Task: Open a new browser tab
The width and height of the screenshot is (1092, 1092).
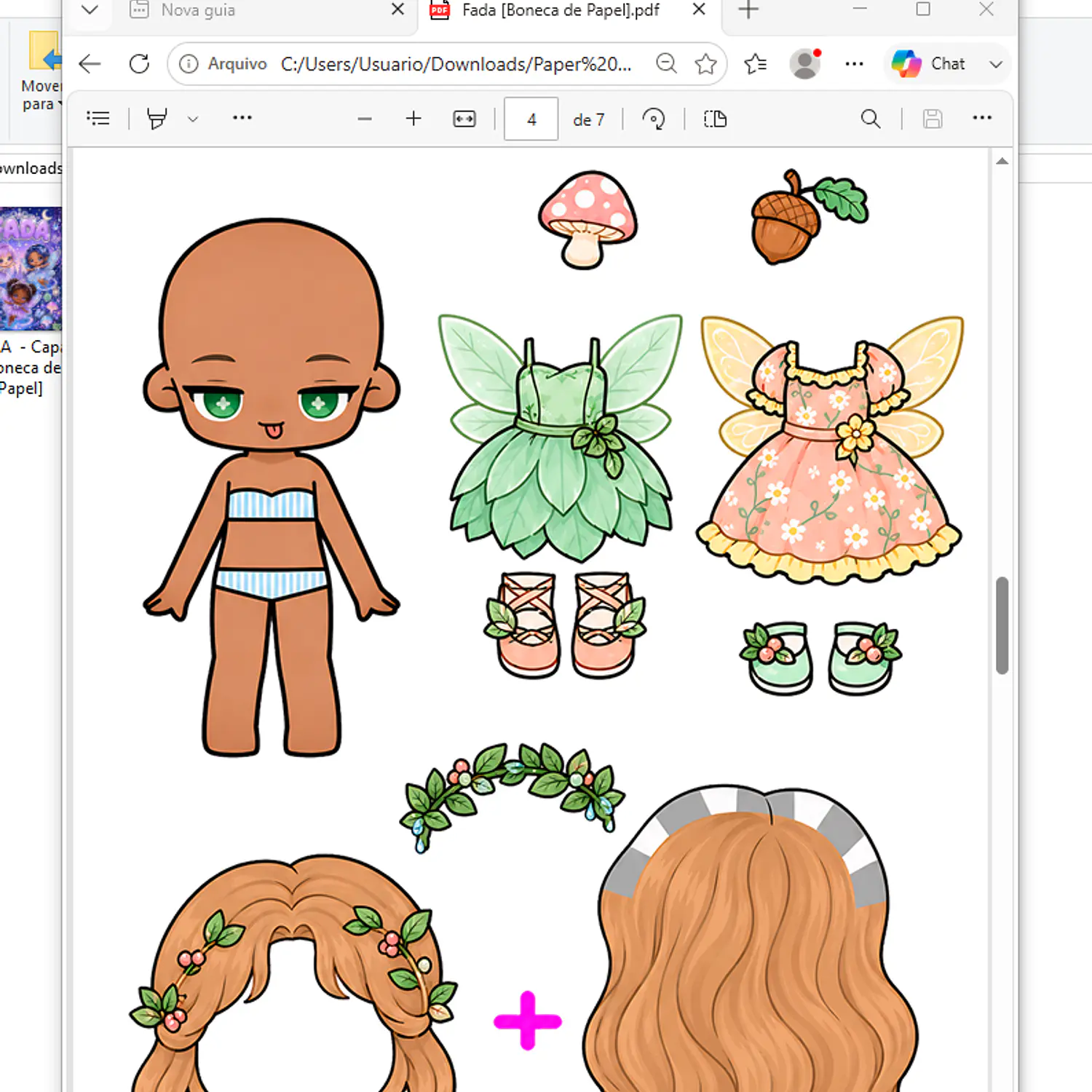Action: click(x=748, y=9)
